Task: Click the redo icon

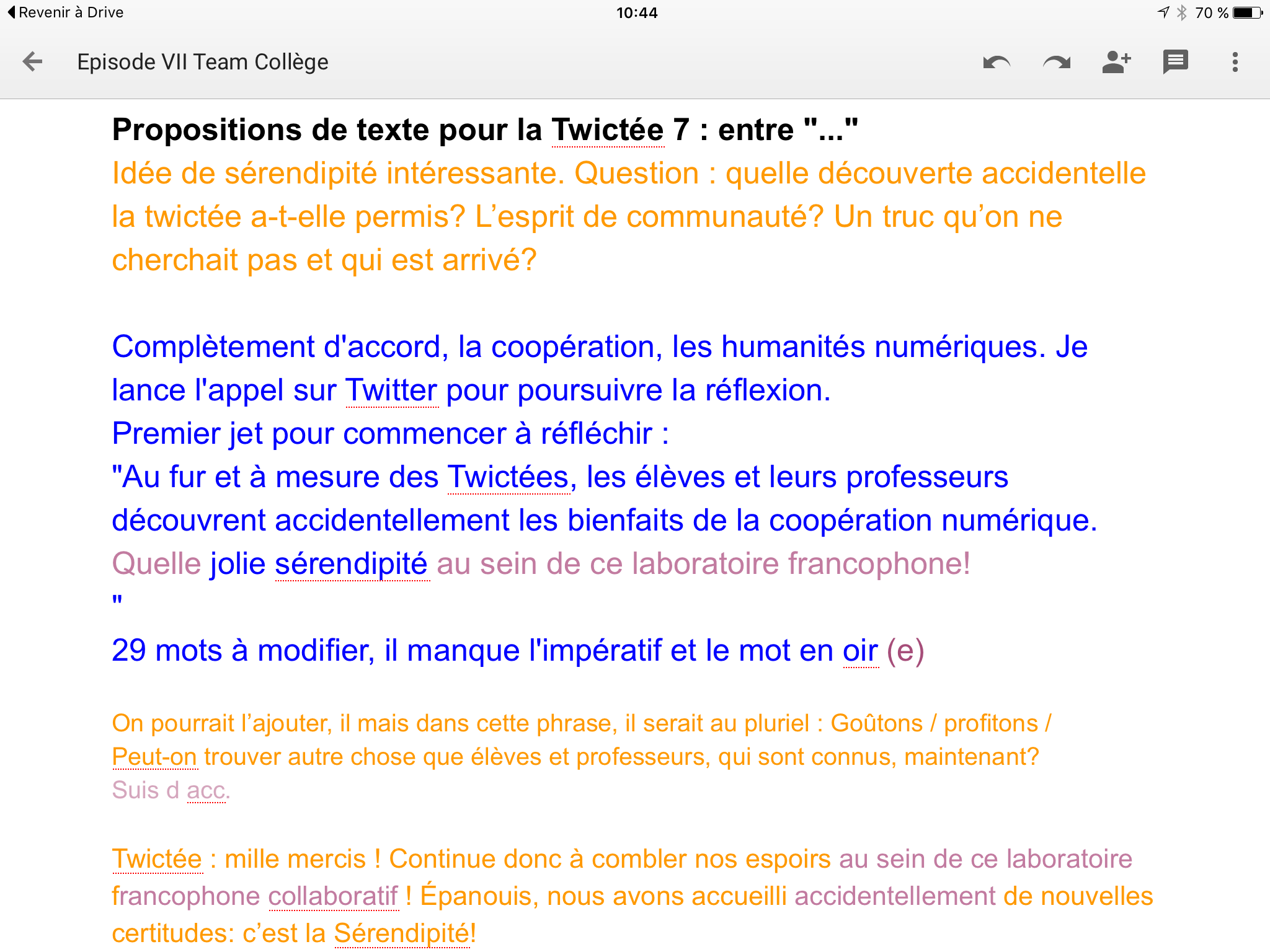Action: pyautogui.click(x=1057, y=62)
